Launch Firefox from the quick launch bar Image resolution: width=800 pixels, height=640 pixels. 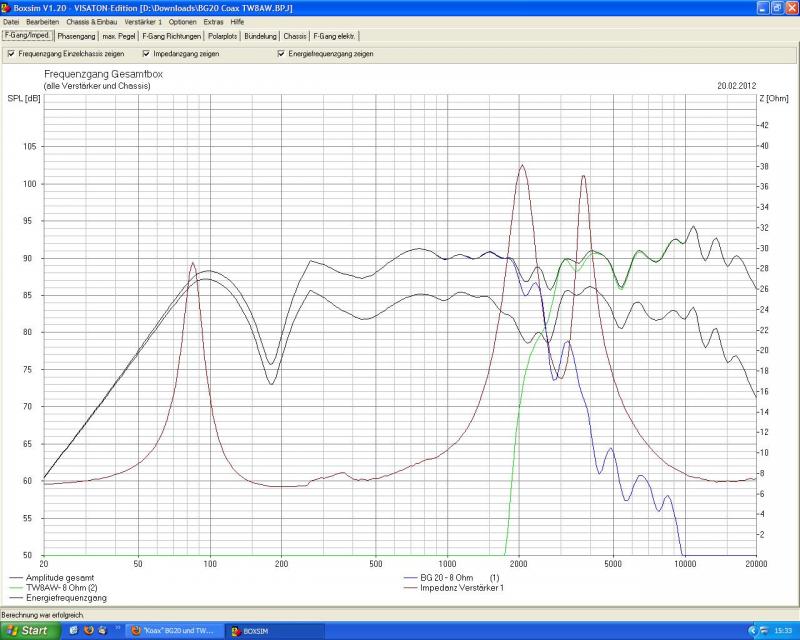tap(88, 631)
